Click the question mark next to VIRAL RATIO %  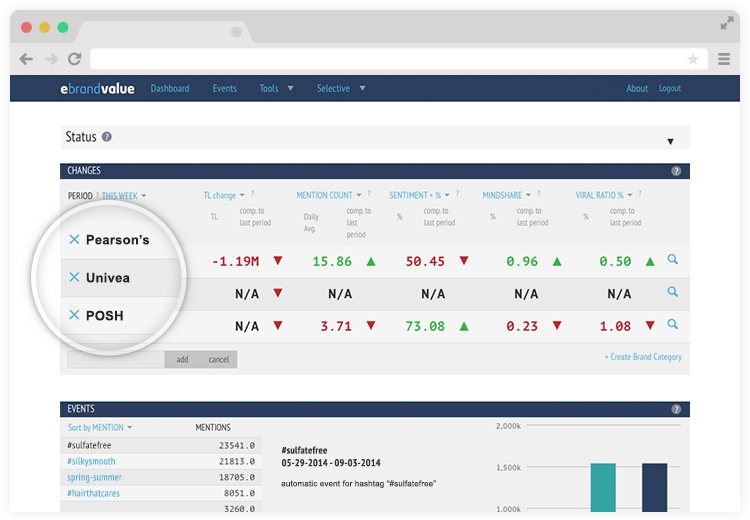point(640,193)
